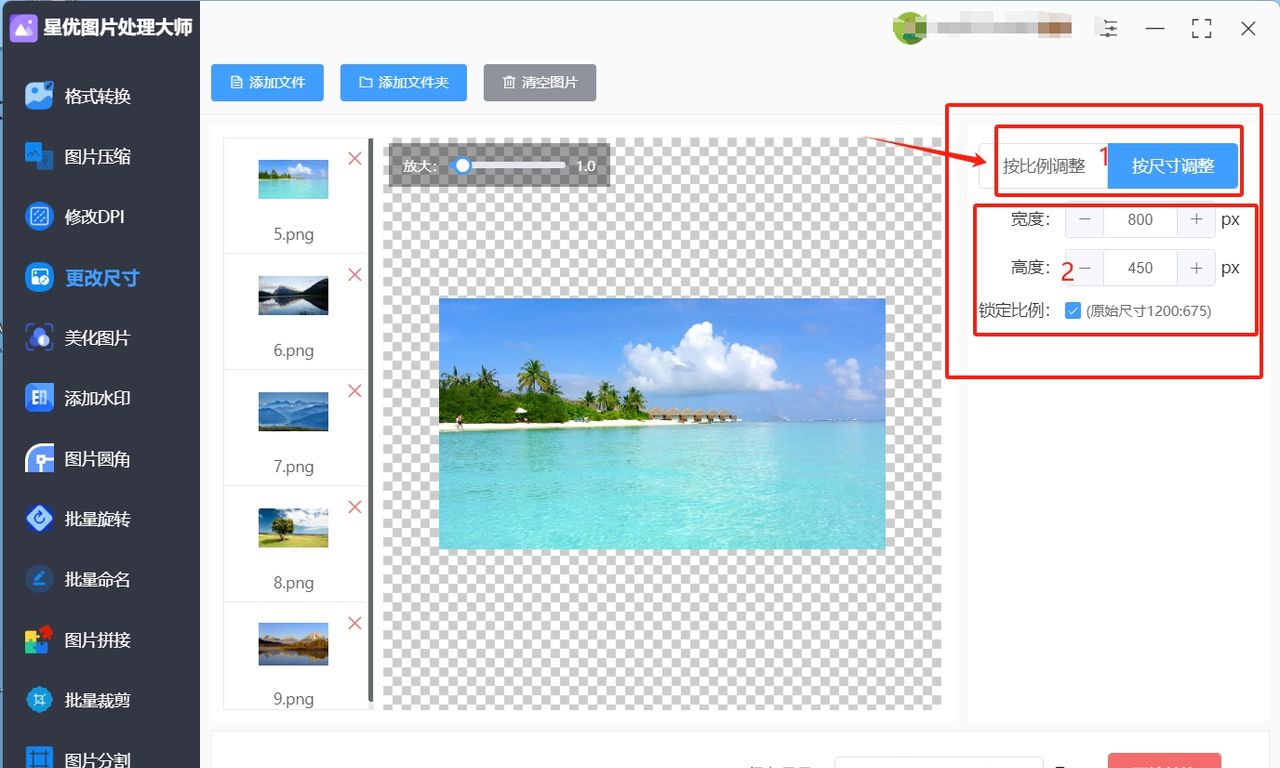Open the 美化图片 menu label
Viewport: 1280px width, 768px height.
pyautogui.click(x=98, y=338)
